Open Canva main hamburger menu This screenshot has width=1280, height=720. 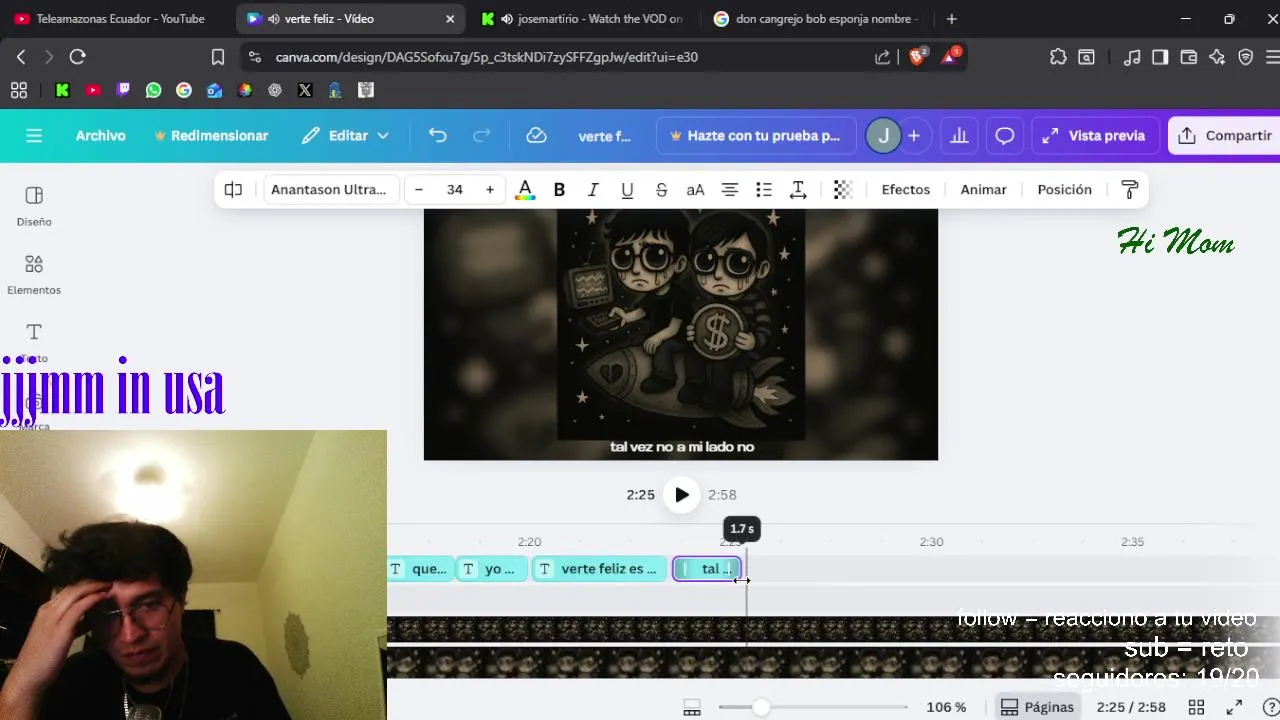point(34,136)
